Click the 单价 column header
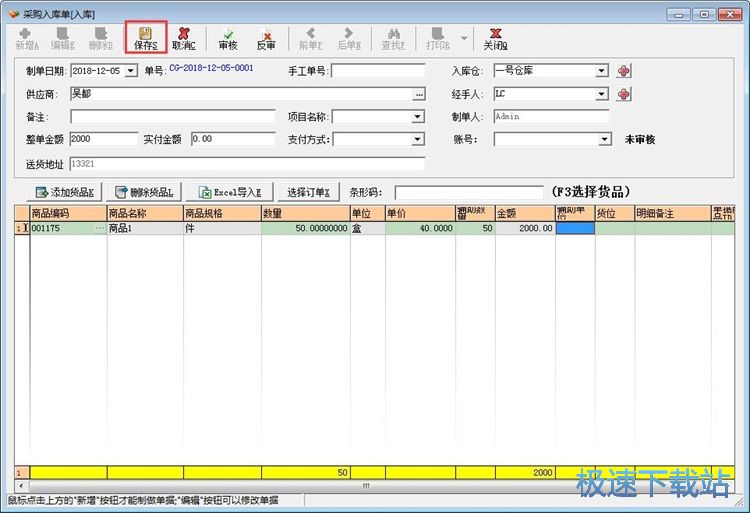Screen dimensions: 750x513 click(x=420, y=213)
